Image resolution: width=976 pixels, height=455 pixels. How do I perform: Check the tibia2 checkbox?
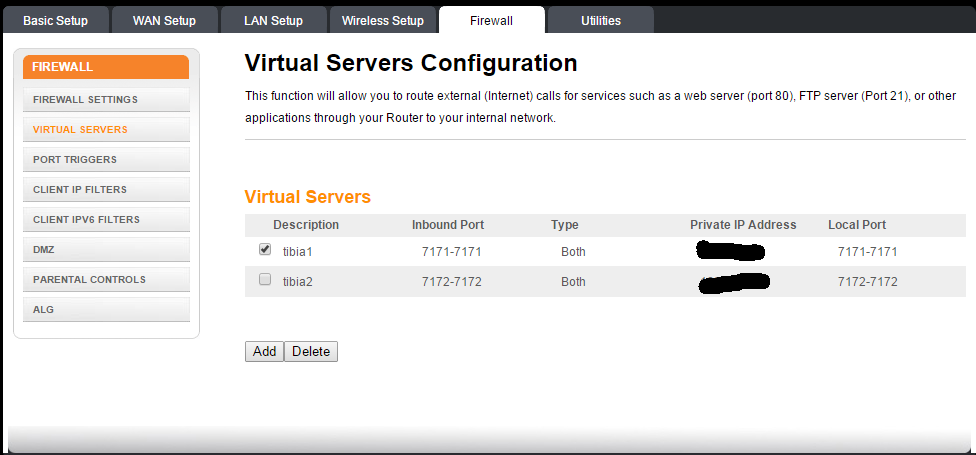coord(265,279)
